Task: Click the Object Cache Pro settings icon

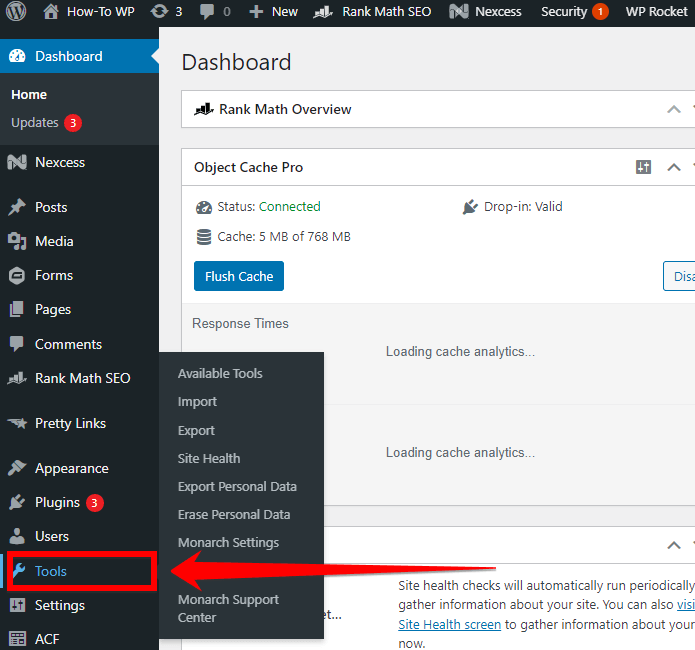Action: coord(644,167)
